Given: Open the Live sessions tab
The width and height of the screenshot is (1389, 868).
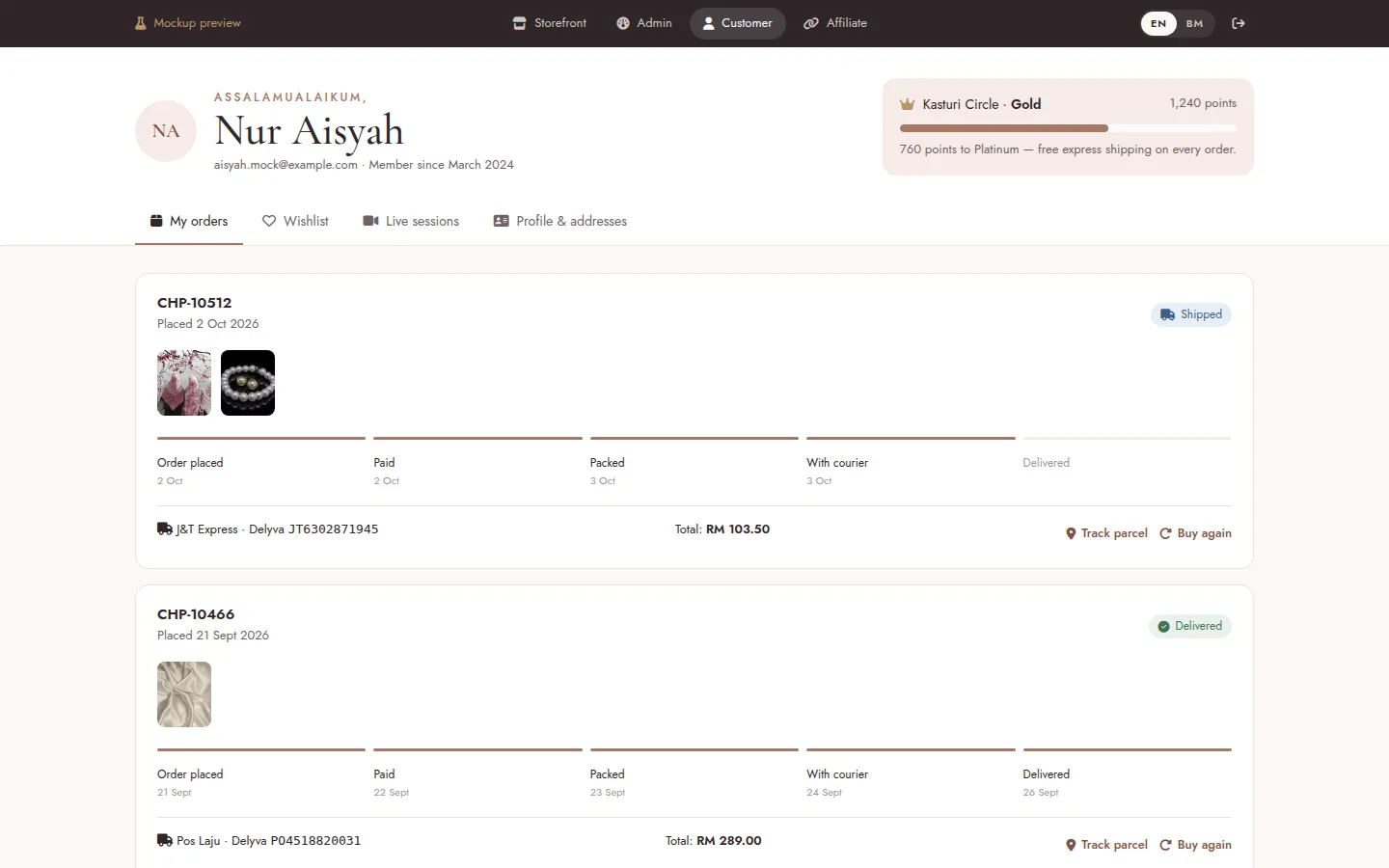Looking at the screenshot, I should pyautogui.click(x=411, y=221).
